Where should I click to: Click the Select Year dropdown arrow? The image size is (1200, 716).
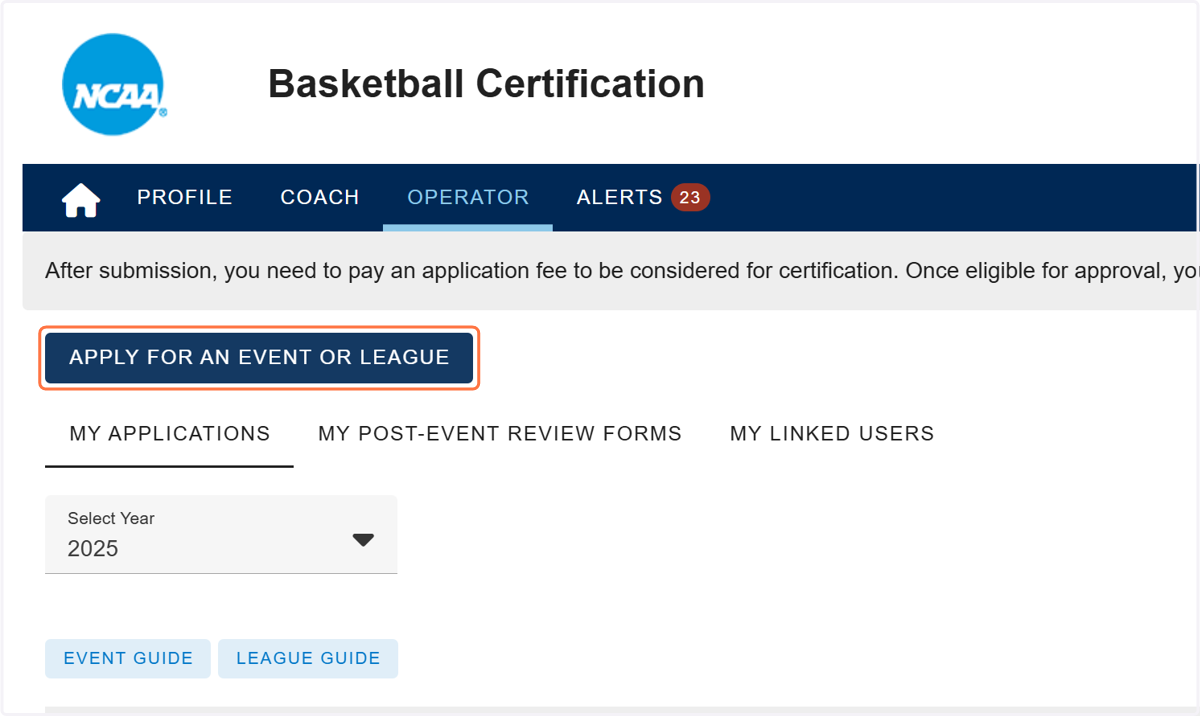[x=363, y=540]
